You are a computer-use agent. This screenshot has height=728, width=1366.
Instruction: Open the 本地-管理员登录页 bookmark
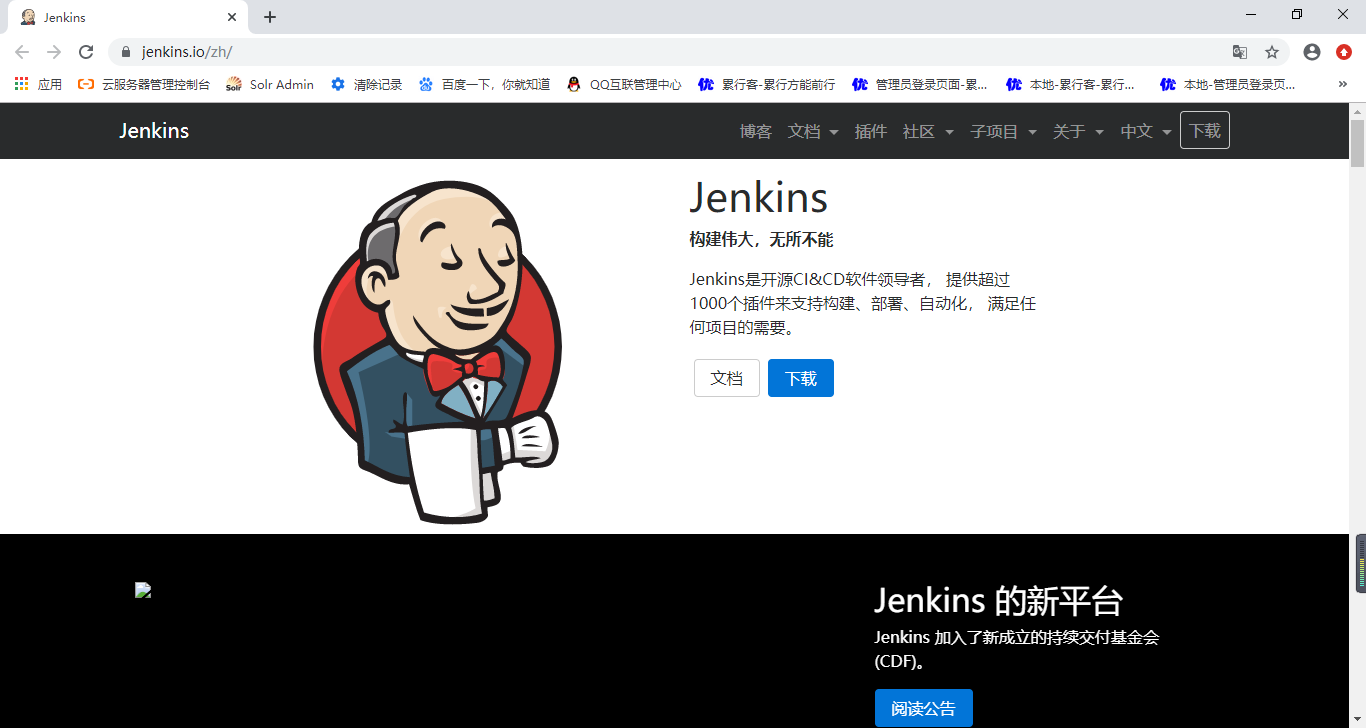pos(1228,85)
